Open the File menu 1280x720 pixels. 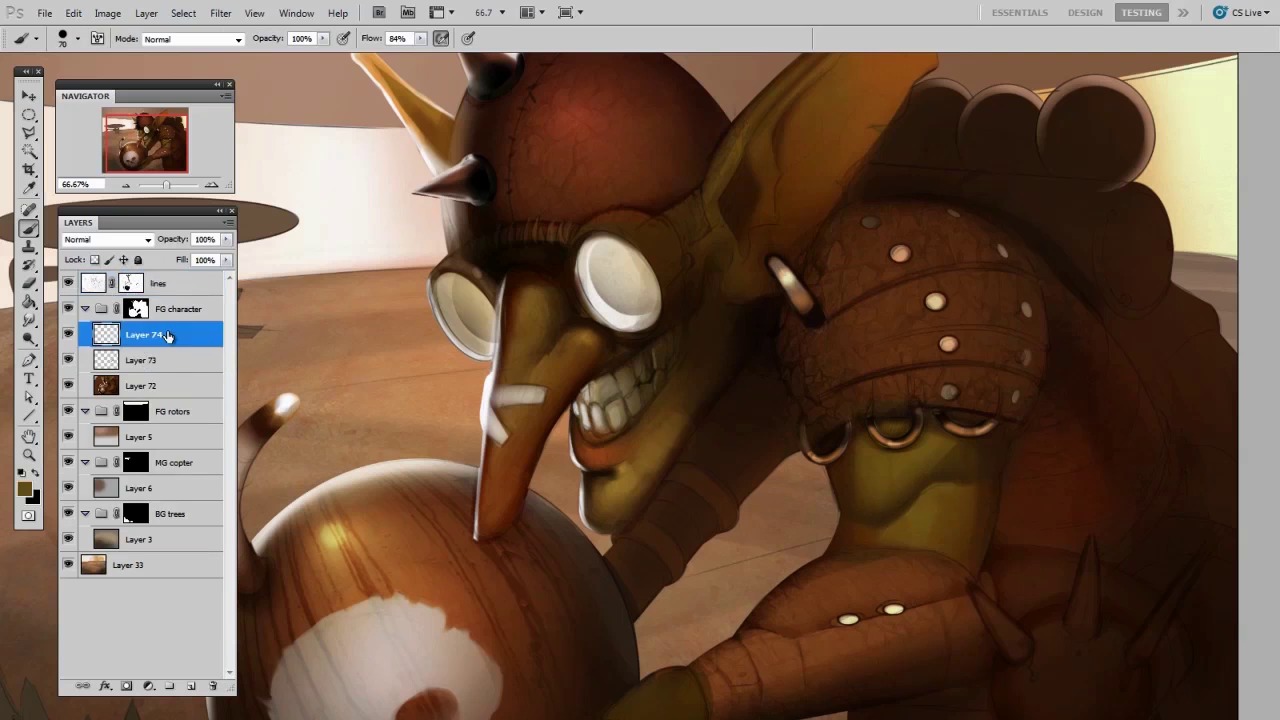[x=45, y=13]
